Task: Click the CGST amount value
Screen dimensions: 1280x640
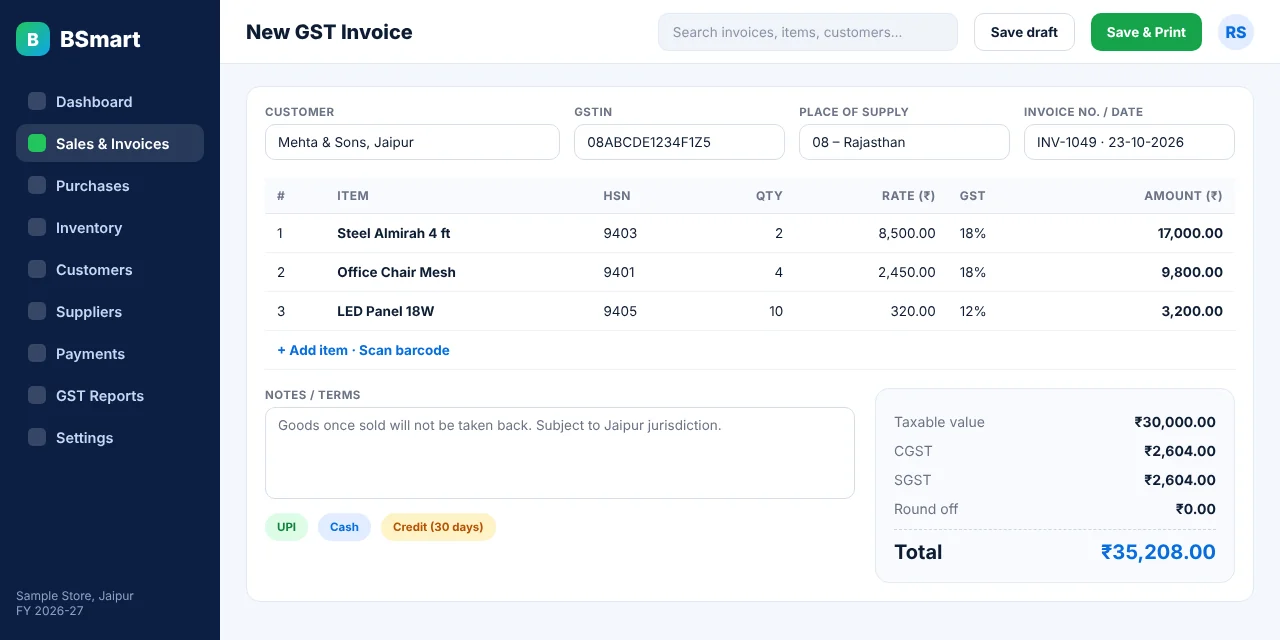Action: [x=1180, y=451]
